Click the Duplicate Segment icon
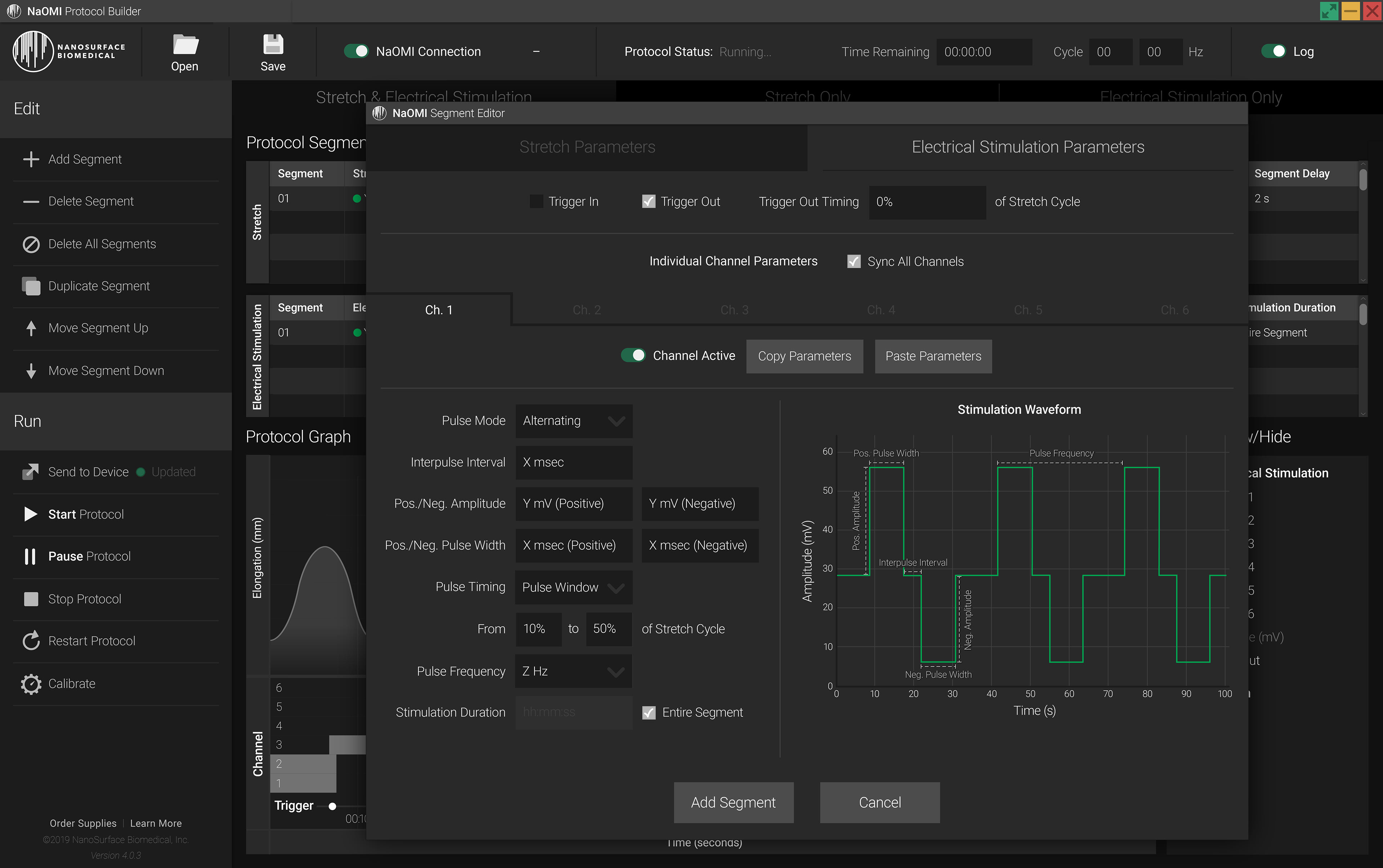Viewport: 1383px width, 868px height. click(x=31, y=286)
